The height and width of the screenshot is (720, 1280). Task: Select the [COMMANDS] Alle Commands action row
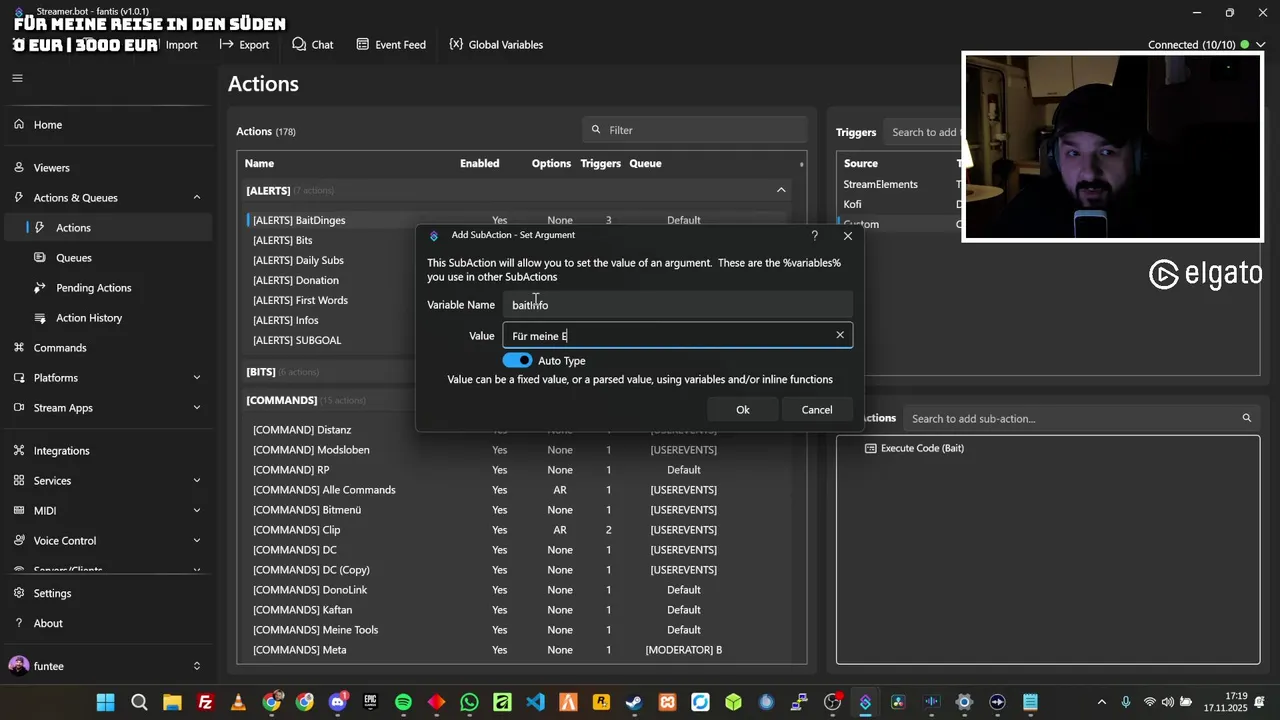[x=516, y=490]
